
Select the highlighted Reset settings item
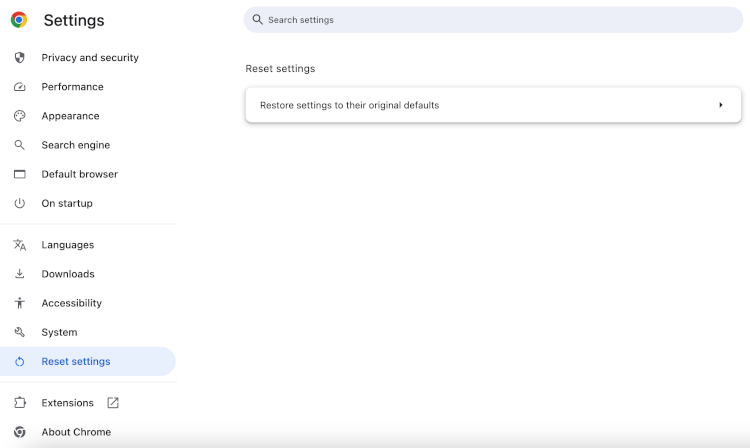tap(88, 361)
